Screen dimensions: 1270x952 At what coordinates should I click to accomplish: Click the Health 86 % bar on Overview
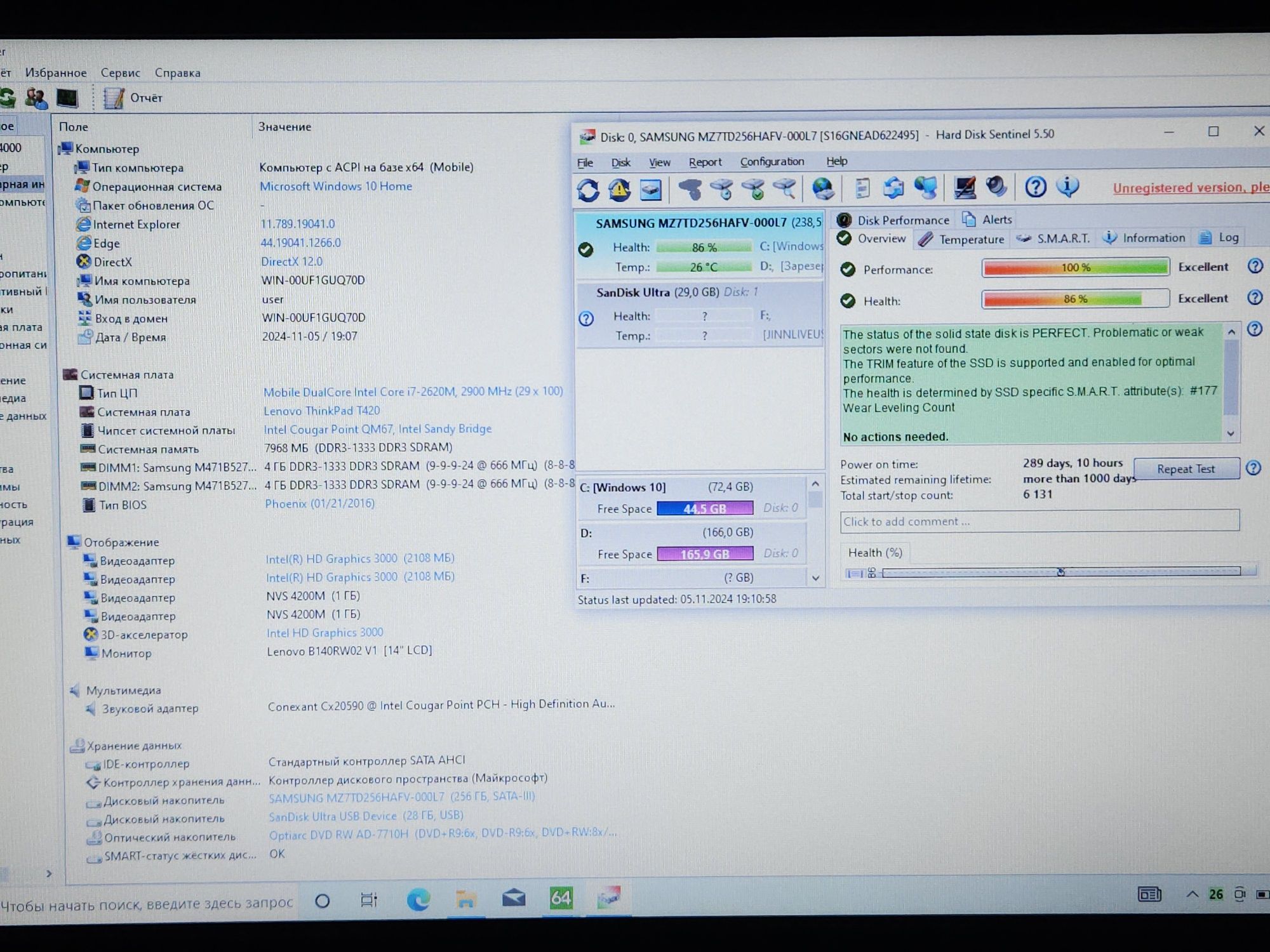(x=1075, y=298)
